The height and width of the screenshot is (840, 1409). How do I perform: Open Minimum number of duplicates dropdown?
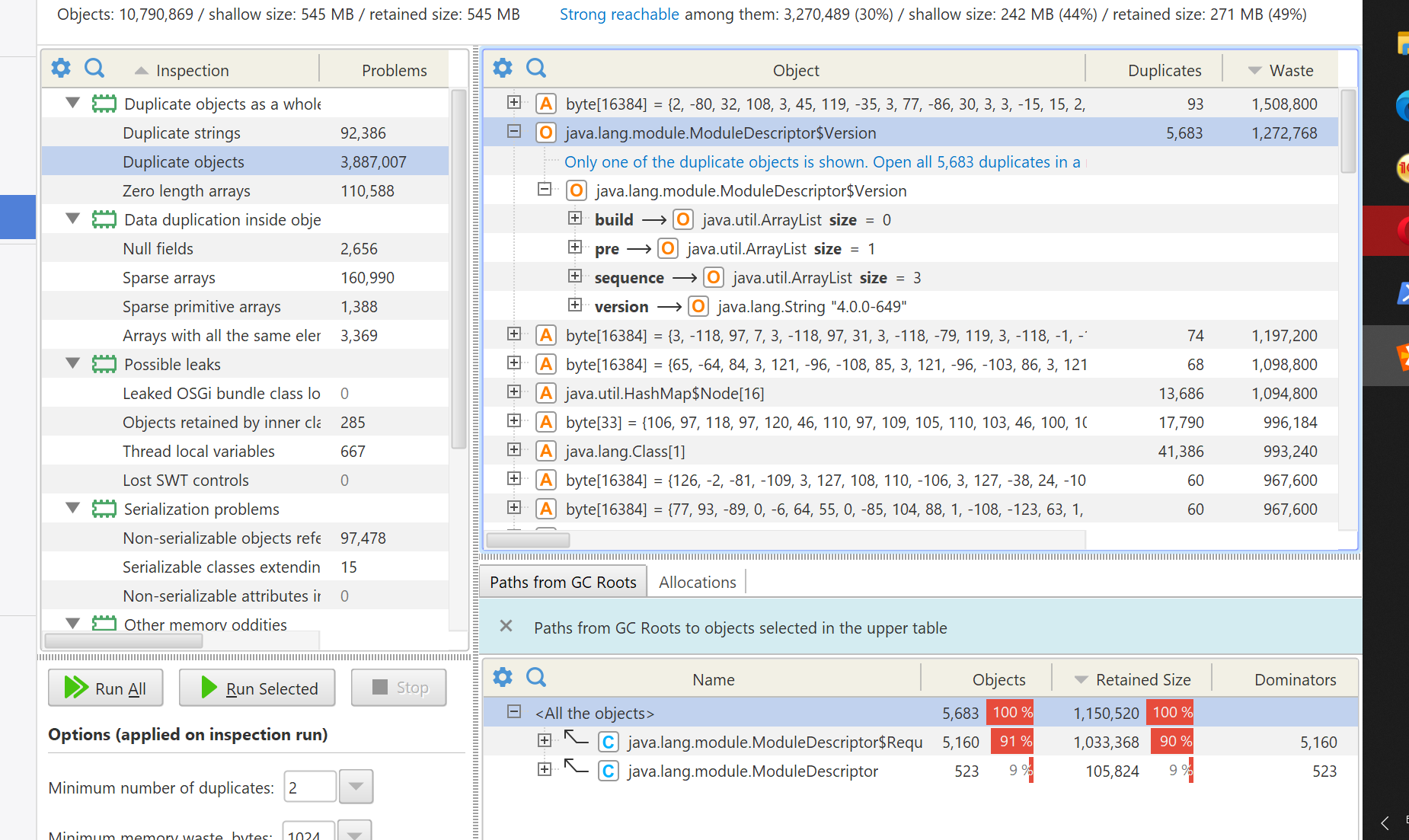click(x=356, y=787)
